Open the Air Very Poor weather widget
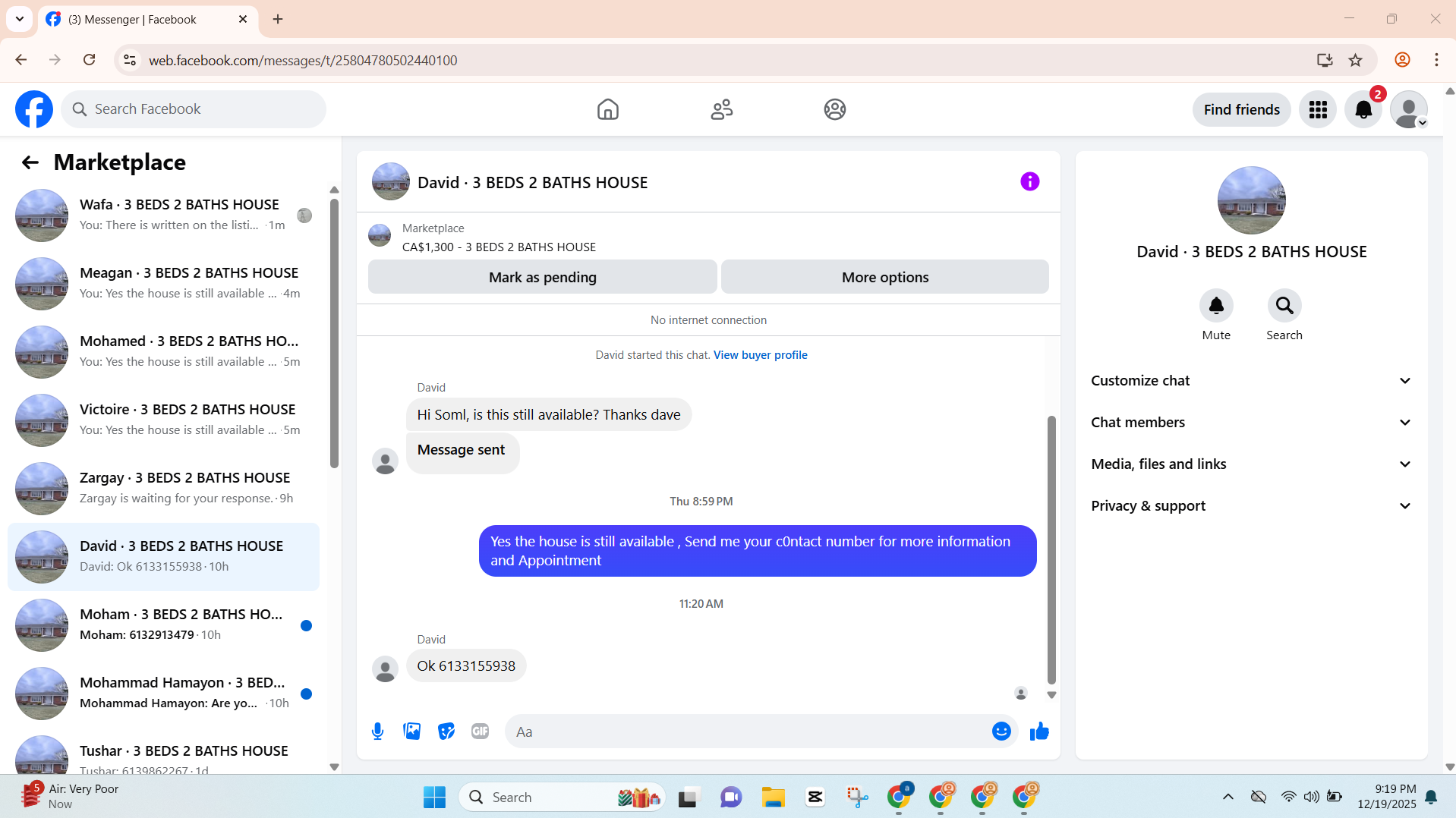 point(70,797)
